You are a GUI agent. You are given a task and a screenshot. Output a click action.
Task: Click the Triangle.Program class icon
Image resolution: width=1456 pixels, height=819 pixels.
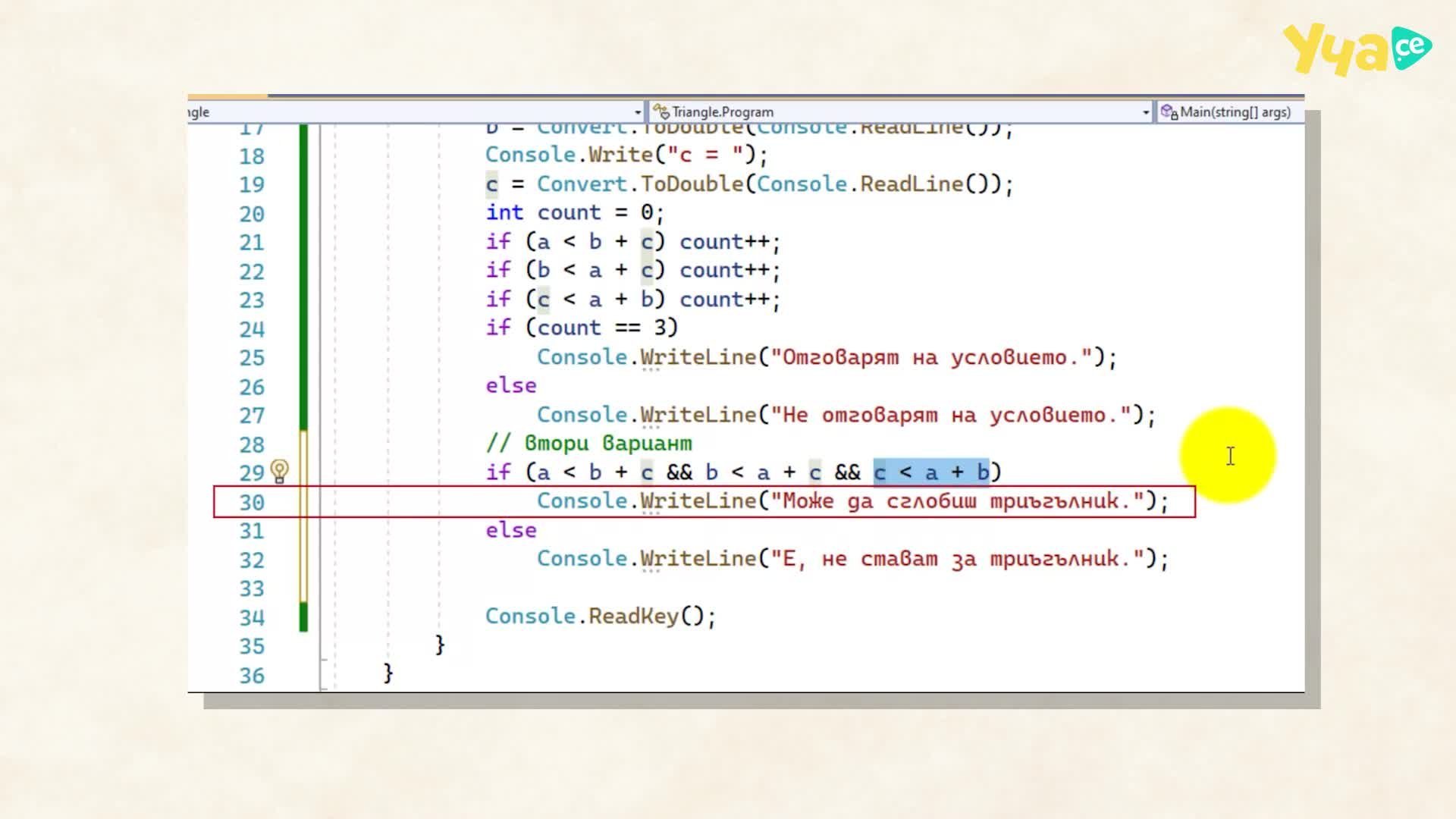(x=661, y=112)
